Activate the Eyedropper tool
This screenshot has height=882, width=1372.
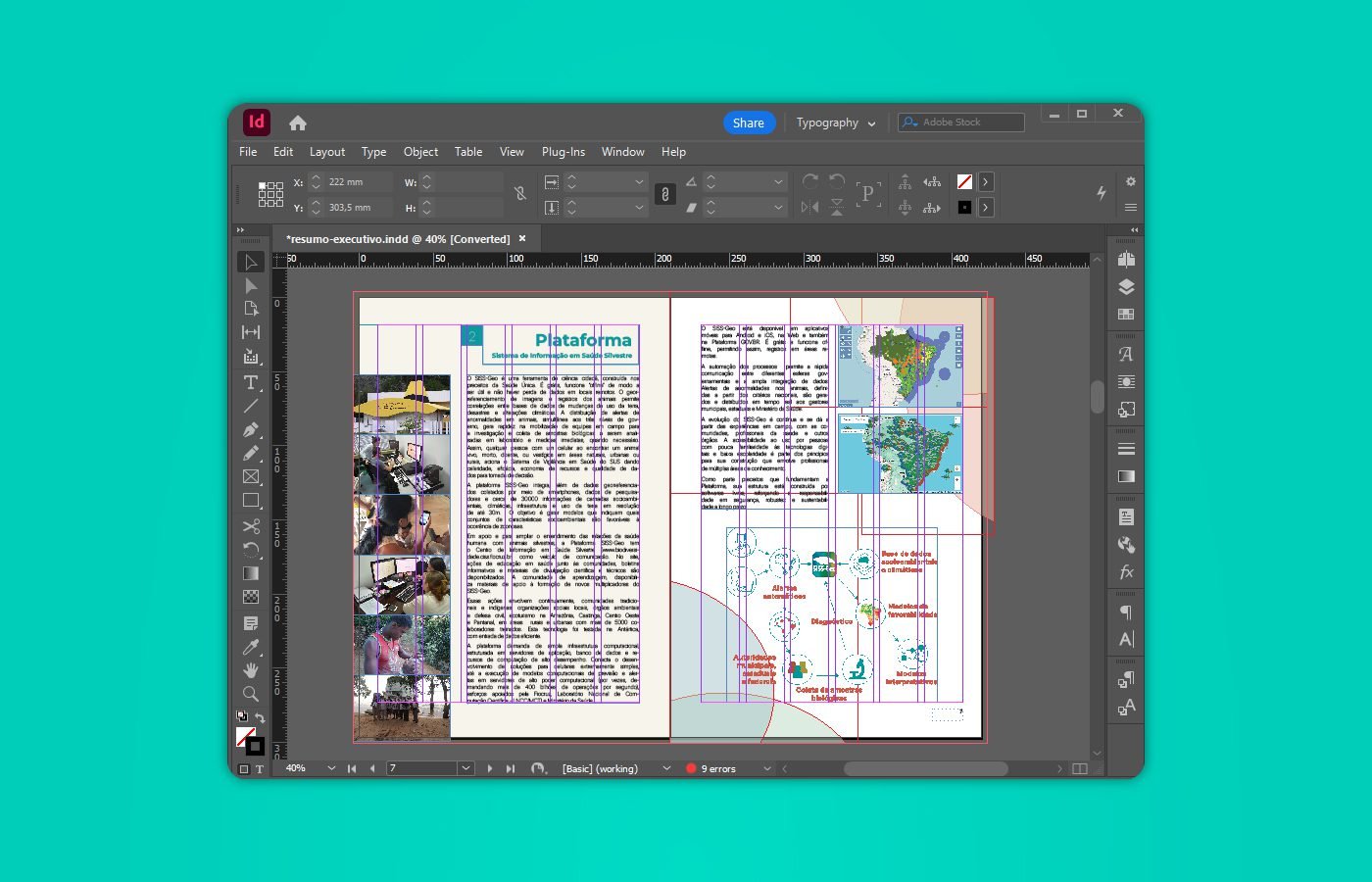[251, 647]
